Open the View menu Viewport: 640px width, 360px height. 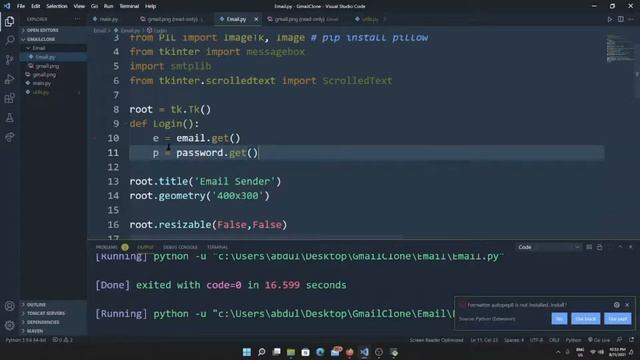[79, 6]
